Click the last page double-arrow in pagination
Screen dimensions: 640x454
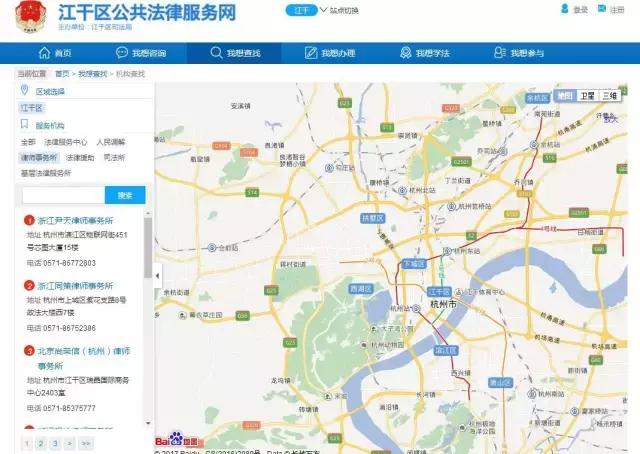coord(86,443)
